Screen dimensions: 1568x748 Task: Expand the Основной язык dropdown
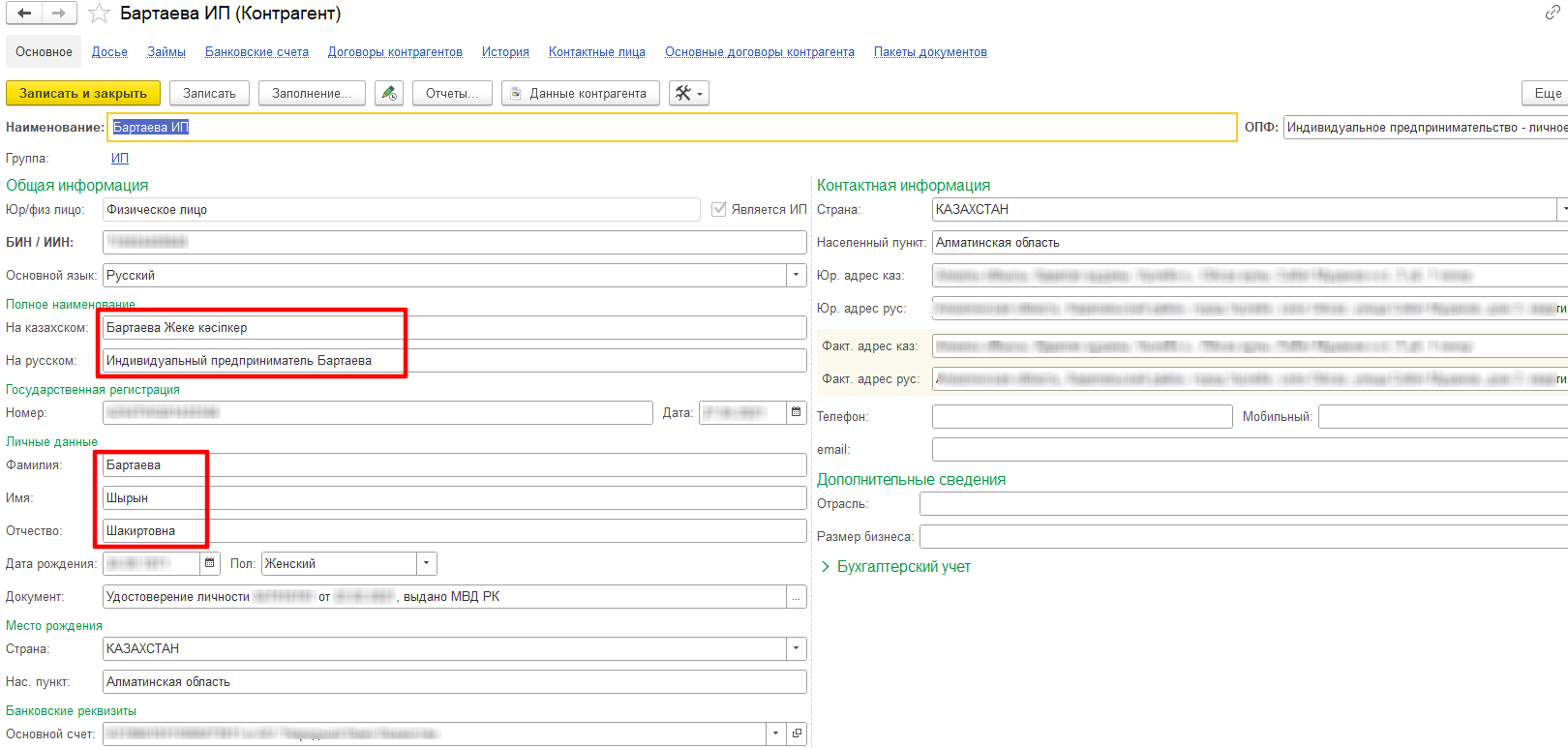pos(797,276)
